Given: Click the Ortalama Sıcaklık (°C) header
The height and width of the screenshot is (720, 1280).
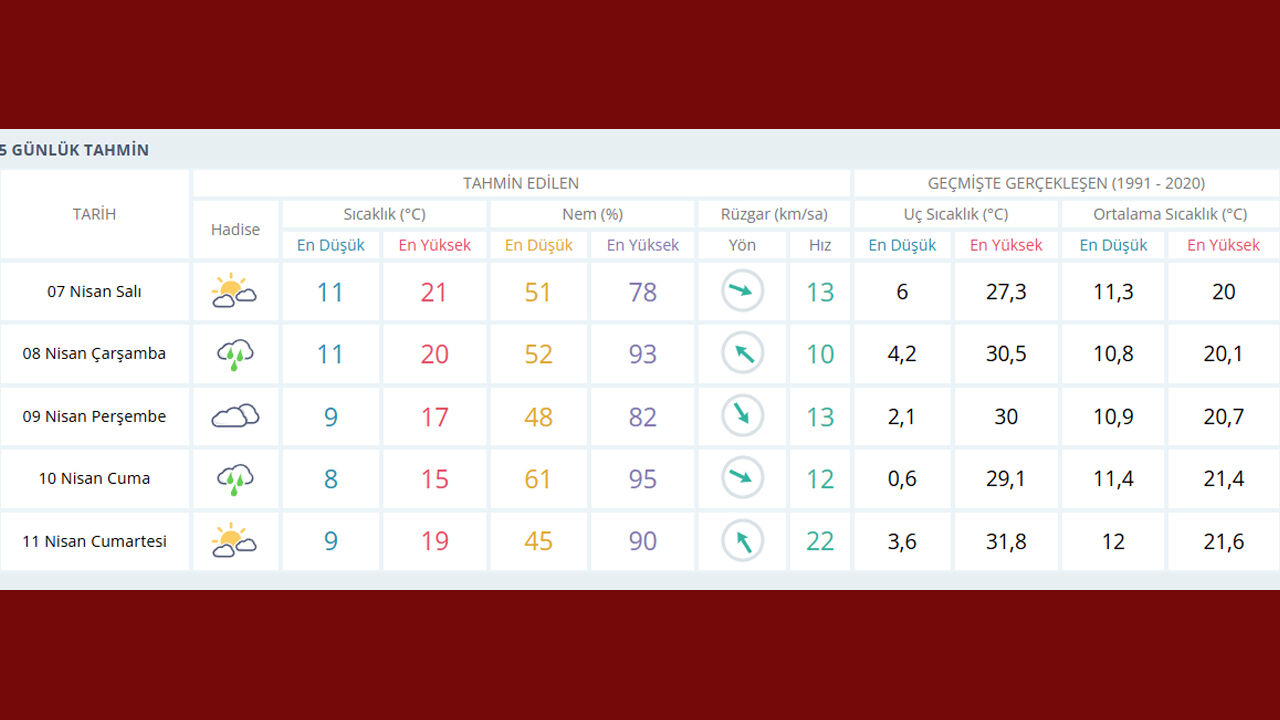Looking at the screenshot, I should coord(1170,214).
